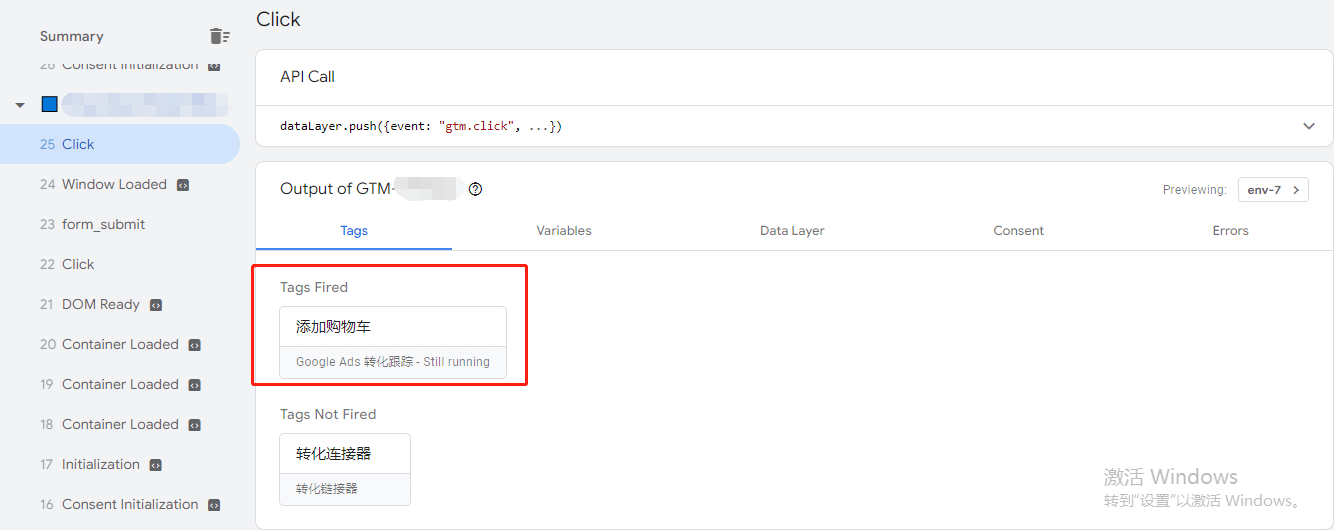Switch to the Consent tab
The height and width of the screenshot is (530, 1334).
(x=1018, y=231)
